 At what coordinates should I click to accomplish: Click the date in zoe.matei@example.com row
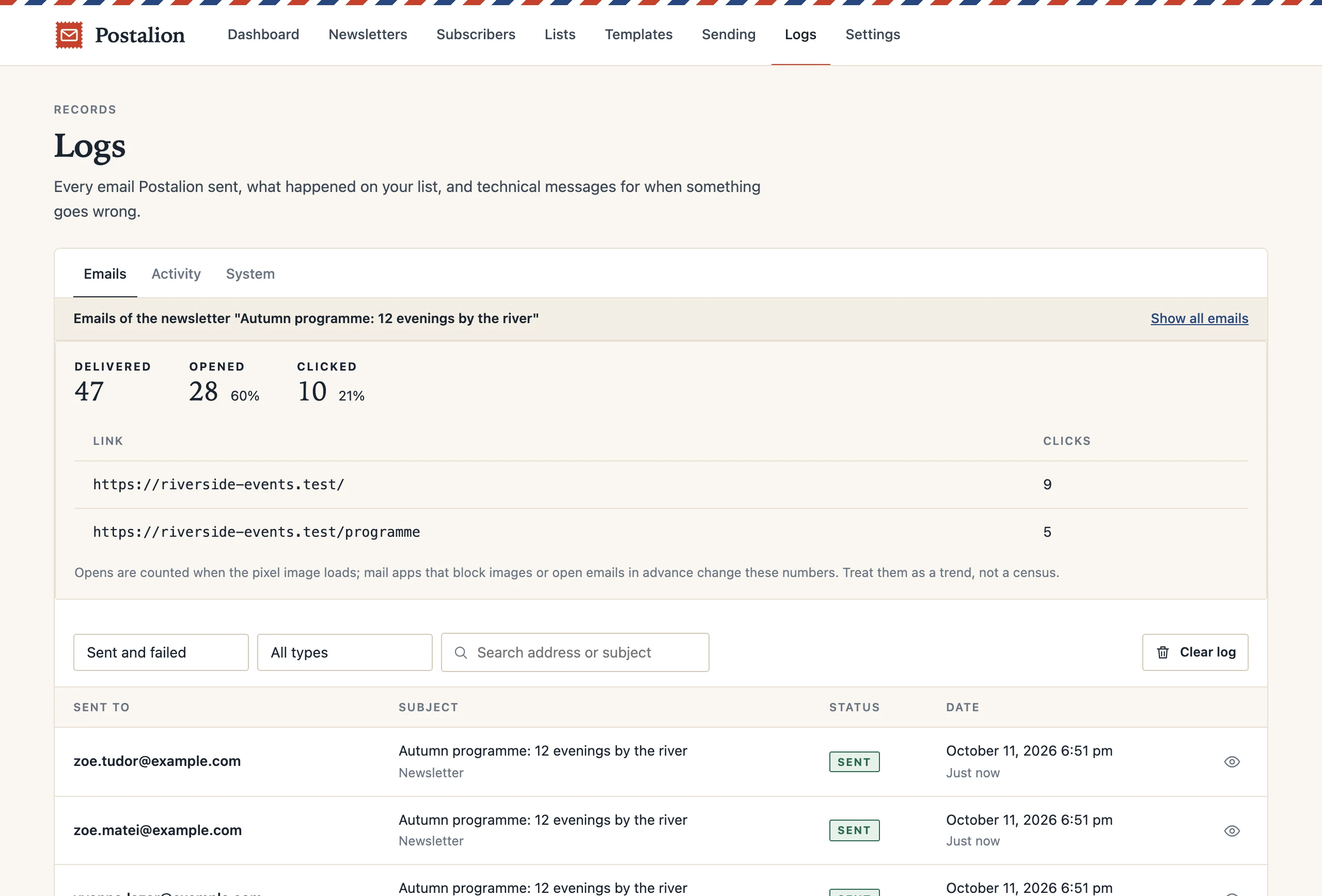coord(1029,820)
